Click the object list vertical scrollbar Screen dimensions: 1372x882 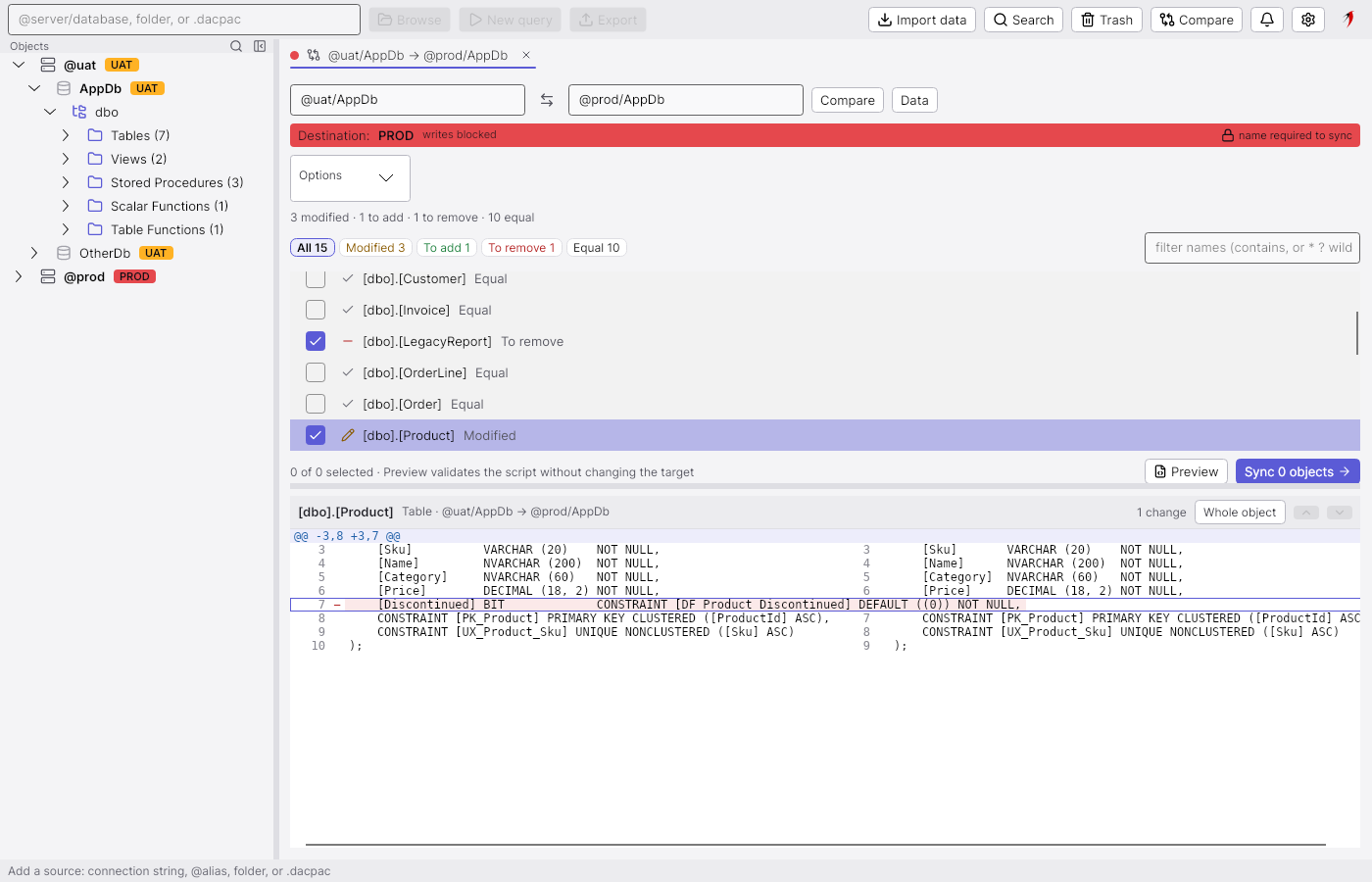tap(1357, 333)
